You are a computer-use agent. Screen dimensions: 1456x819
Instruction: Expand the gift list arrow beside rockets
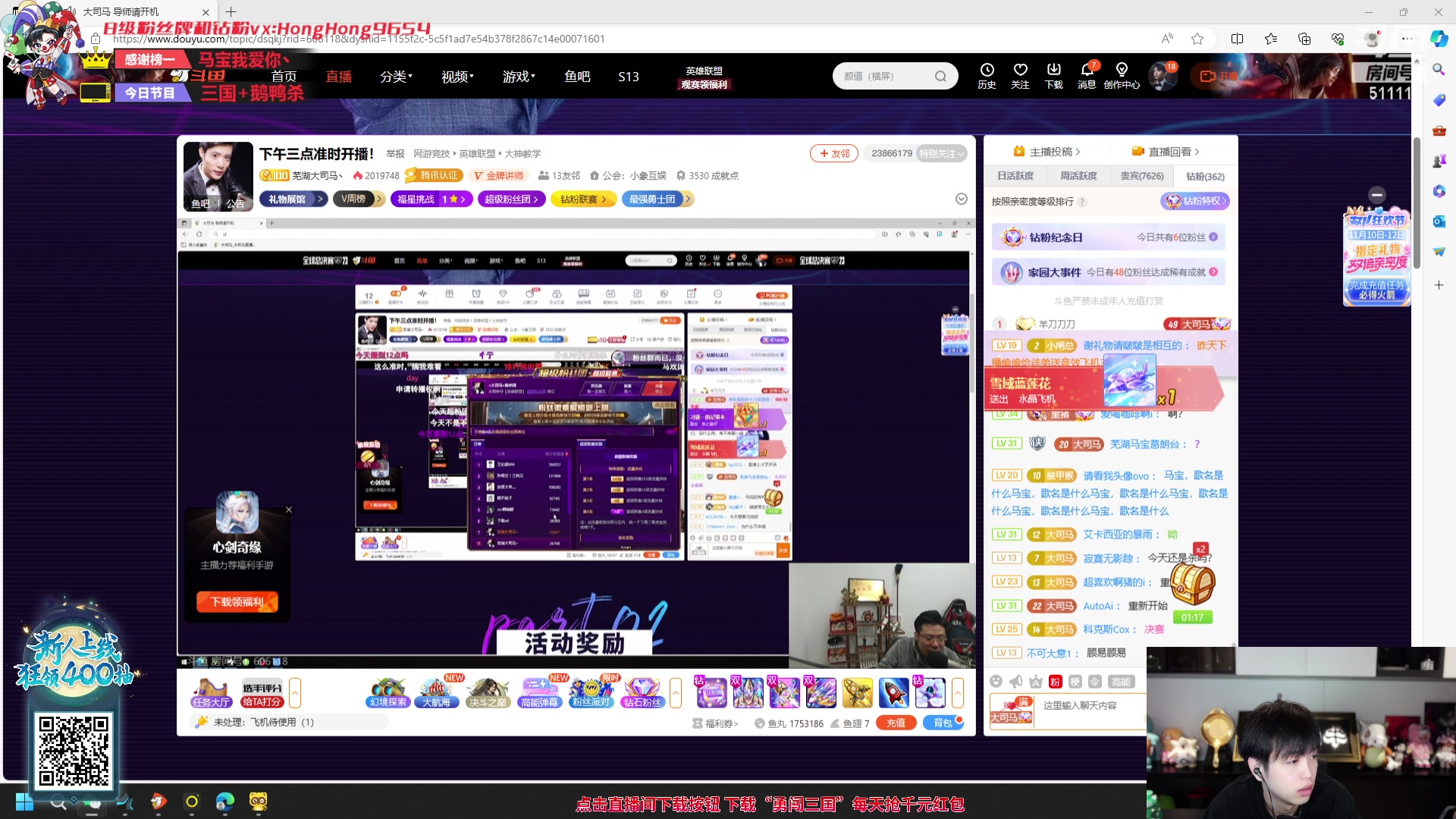[958, 692]
